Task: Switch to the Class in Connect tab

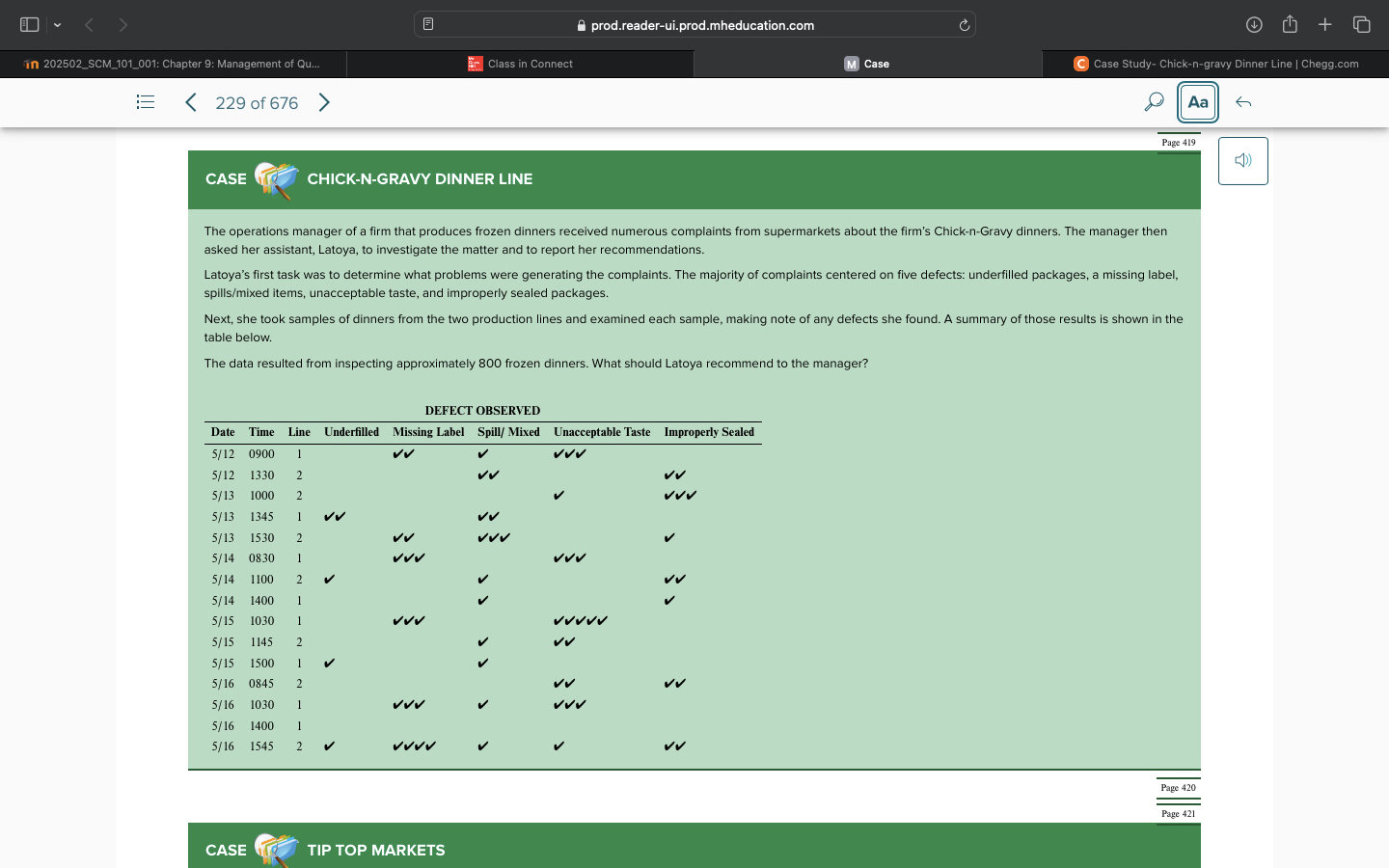Action: pyautogui.click(x=520, y=64)
